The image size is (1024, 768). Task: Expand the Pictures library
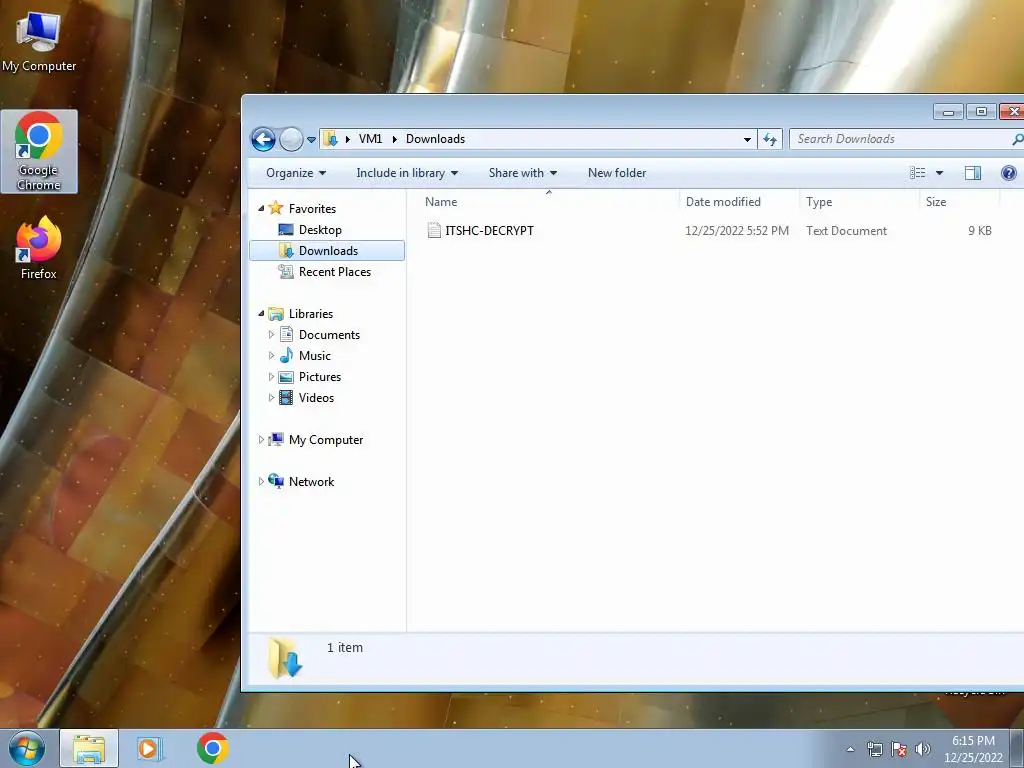pos(271,377)
